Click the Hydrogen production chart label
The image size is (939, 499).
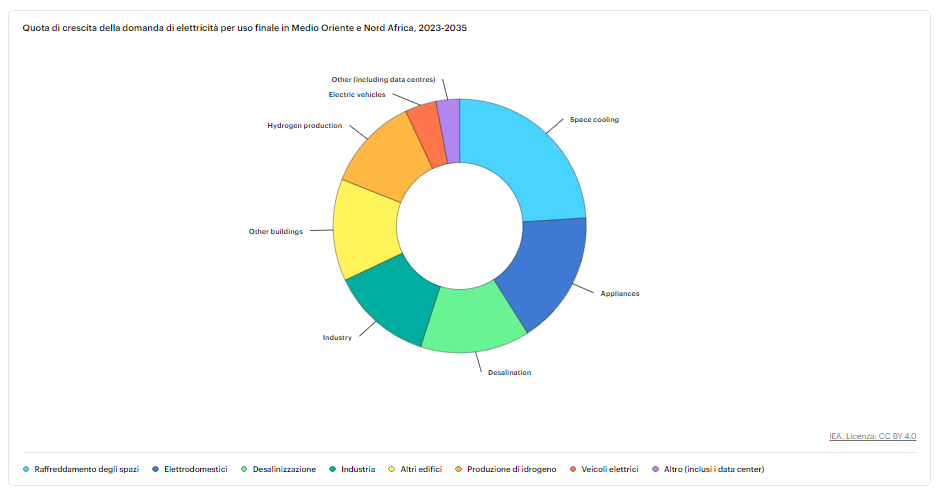pyautogui.click(x=304, y=126)
